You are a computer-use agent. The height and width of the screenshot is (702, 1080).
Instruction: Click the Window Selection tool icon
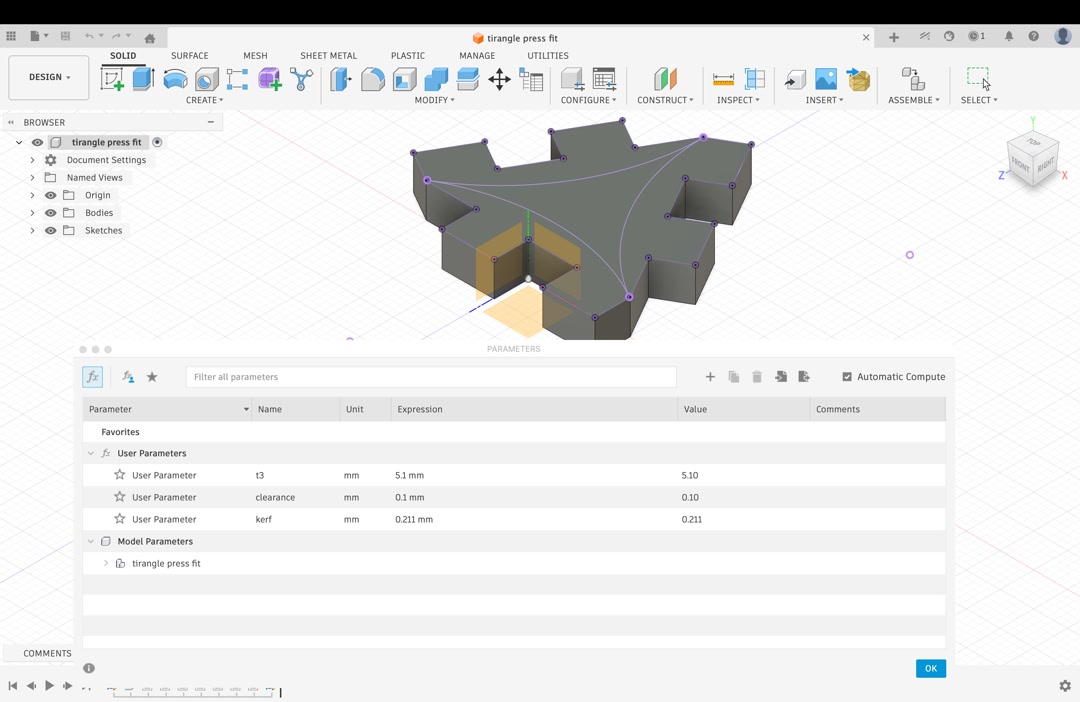pos(978,78)
